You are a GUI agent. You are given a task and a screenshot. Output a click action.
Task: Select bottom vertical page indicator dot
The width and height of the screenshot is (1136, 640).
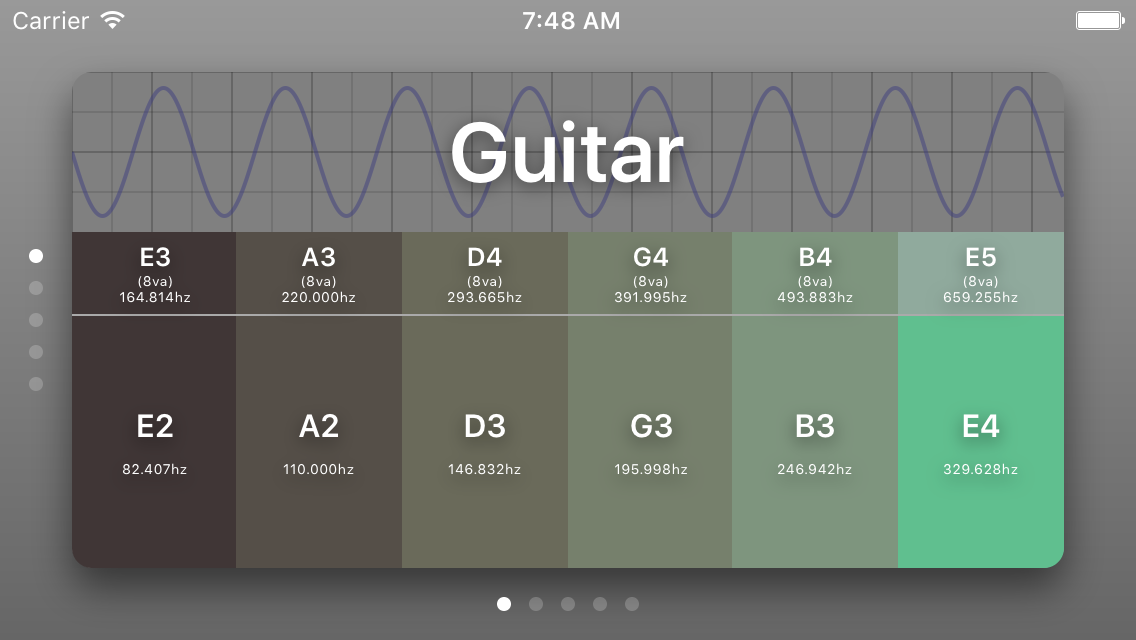coord(36,384)
